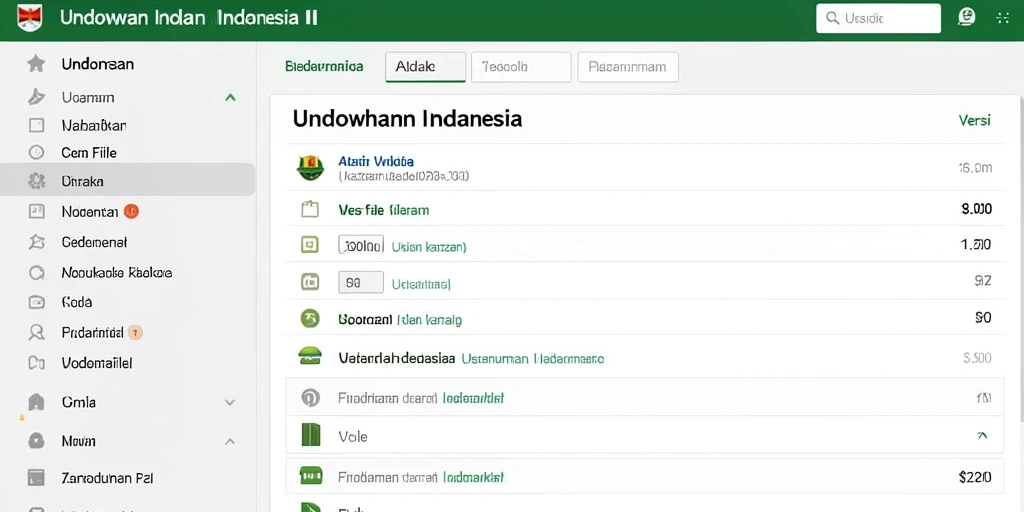Click the orange badge next to Nooentan
This screenshot has height=512, width=1024.
coord(131,211)
